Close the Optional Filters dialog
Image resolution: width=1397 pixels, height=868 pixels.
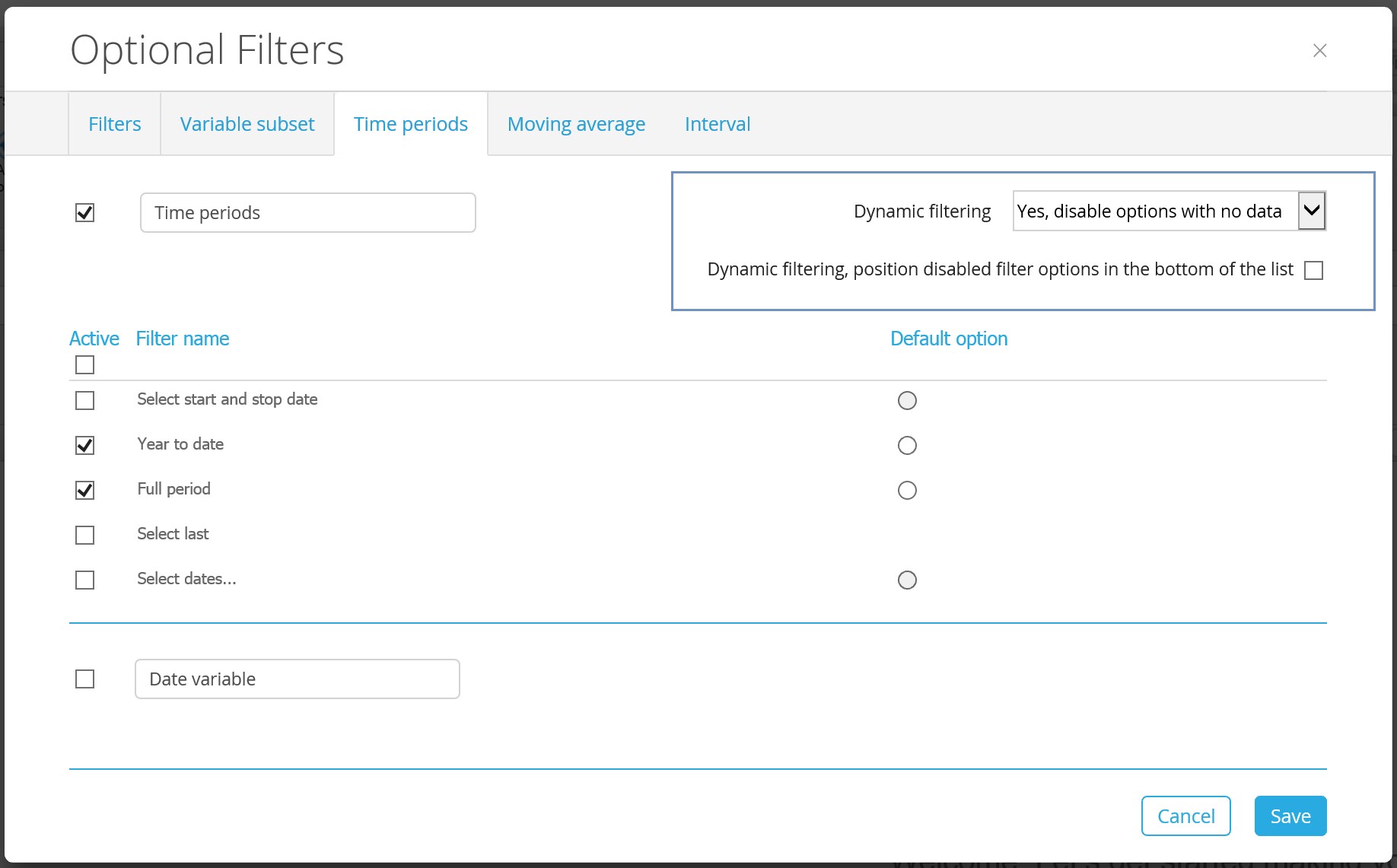click(x=1319, y=50)
